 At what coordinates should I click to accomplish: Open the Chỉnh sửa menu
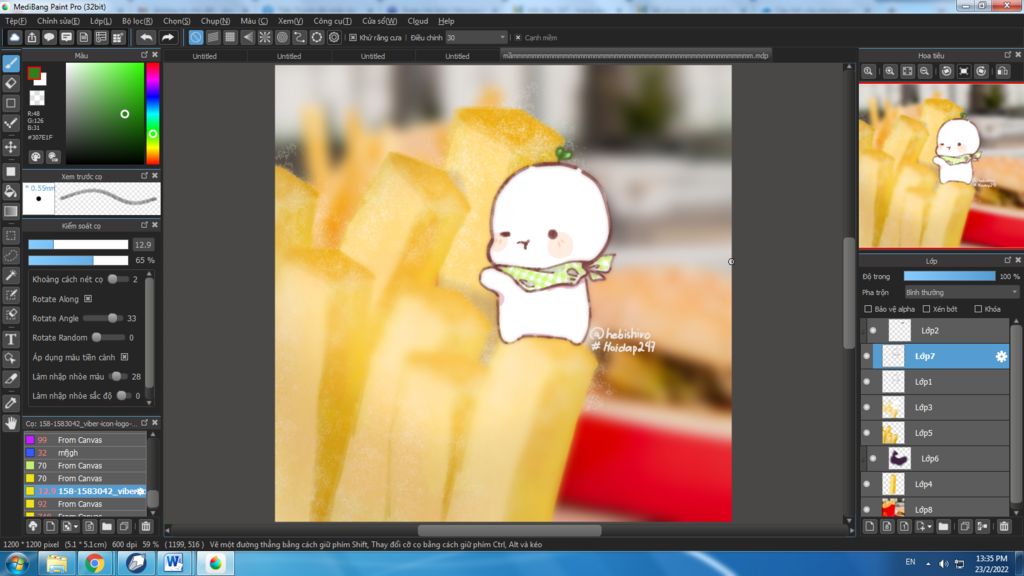click(58, 21)
